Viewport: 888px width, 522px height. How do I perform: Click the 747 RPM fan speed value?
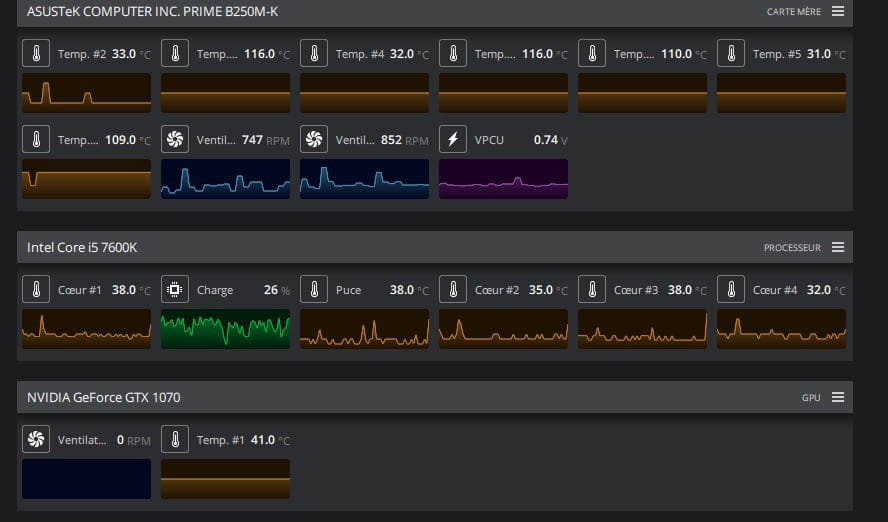(266, 140)
